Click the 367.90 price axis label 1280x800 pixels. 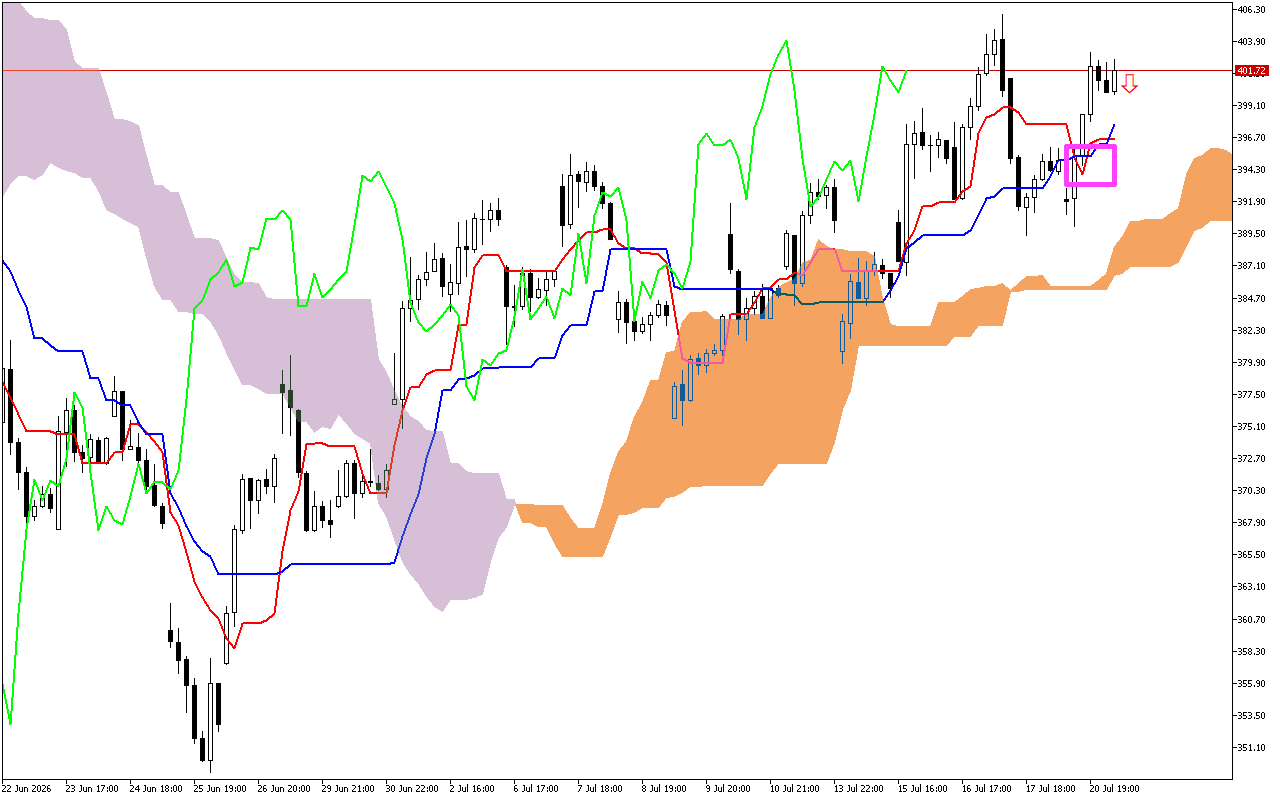(x=1252, y=522)
